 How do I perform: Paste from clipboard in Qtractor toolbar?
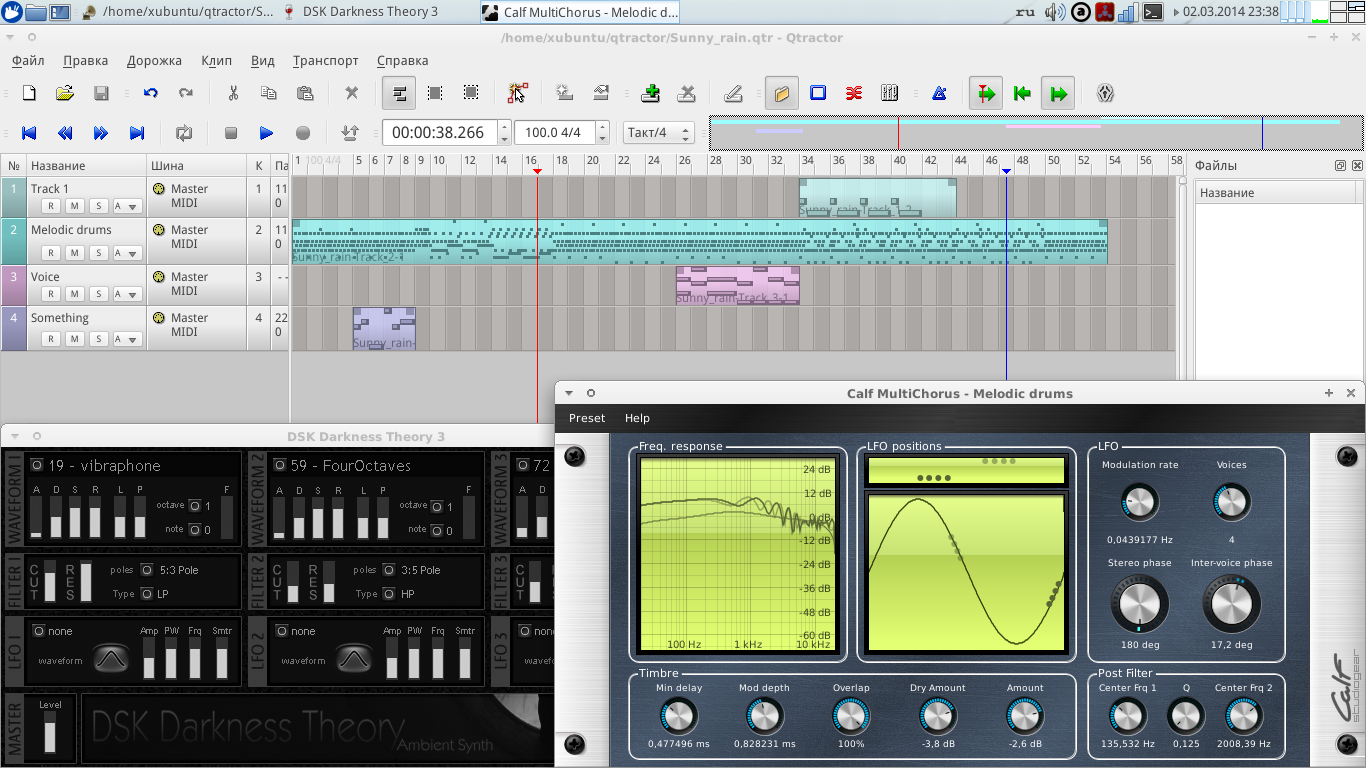(x=305, y=93)
